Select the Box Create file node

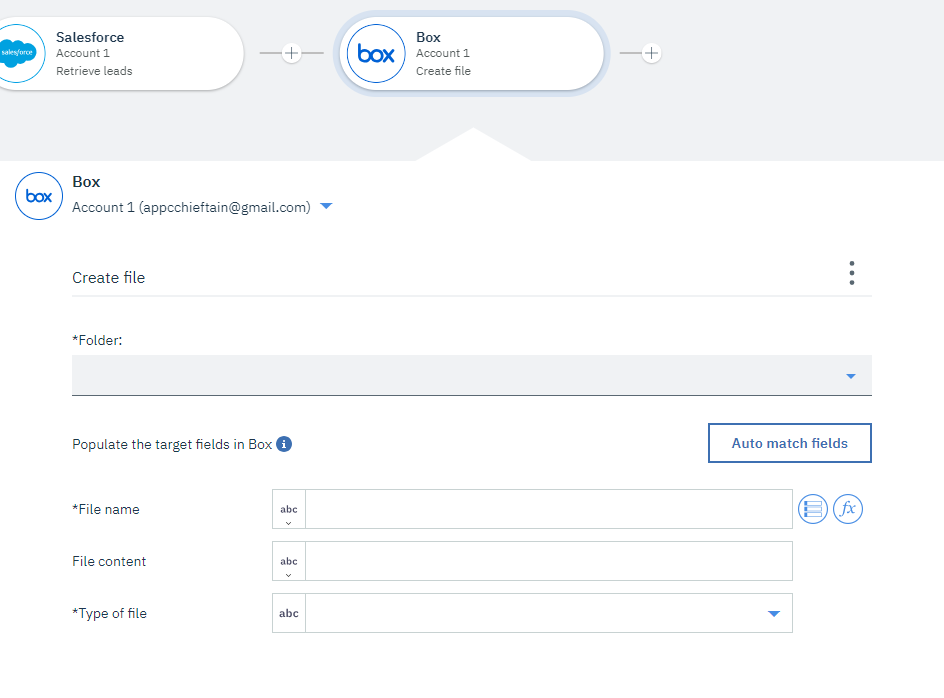471,54
